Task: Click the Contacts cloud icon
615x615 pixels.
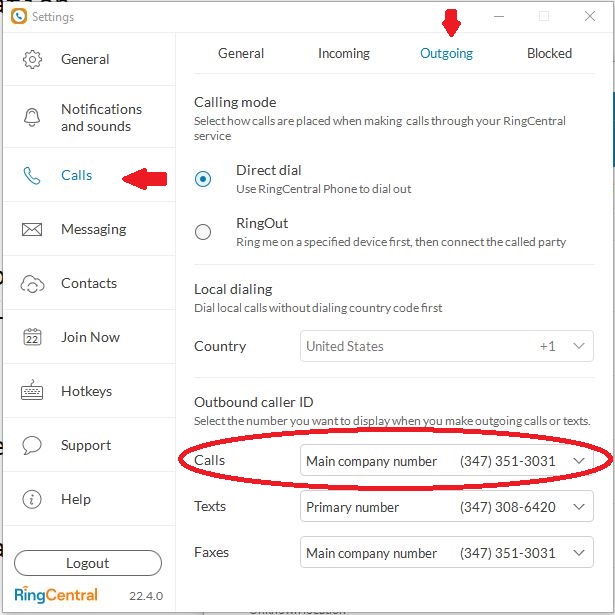Action: coord(33,284)
